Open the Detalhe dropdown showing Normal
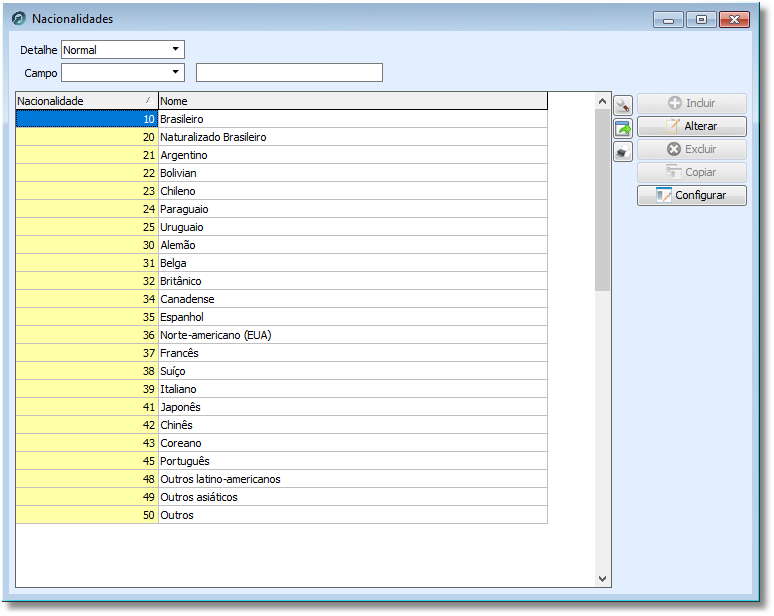The height and width of the screenshot is (616, 774). [x=122, y=50]
